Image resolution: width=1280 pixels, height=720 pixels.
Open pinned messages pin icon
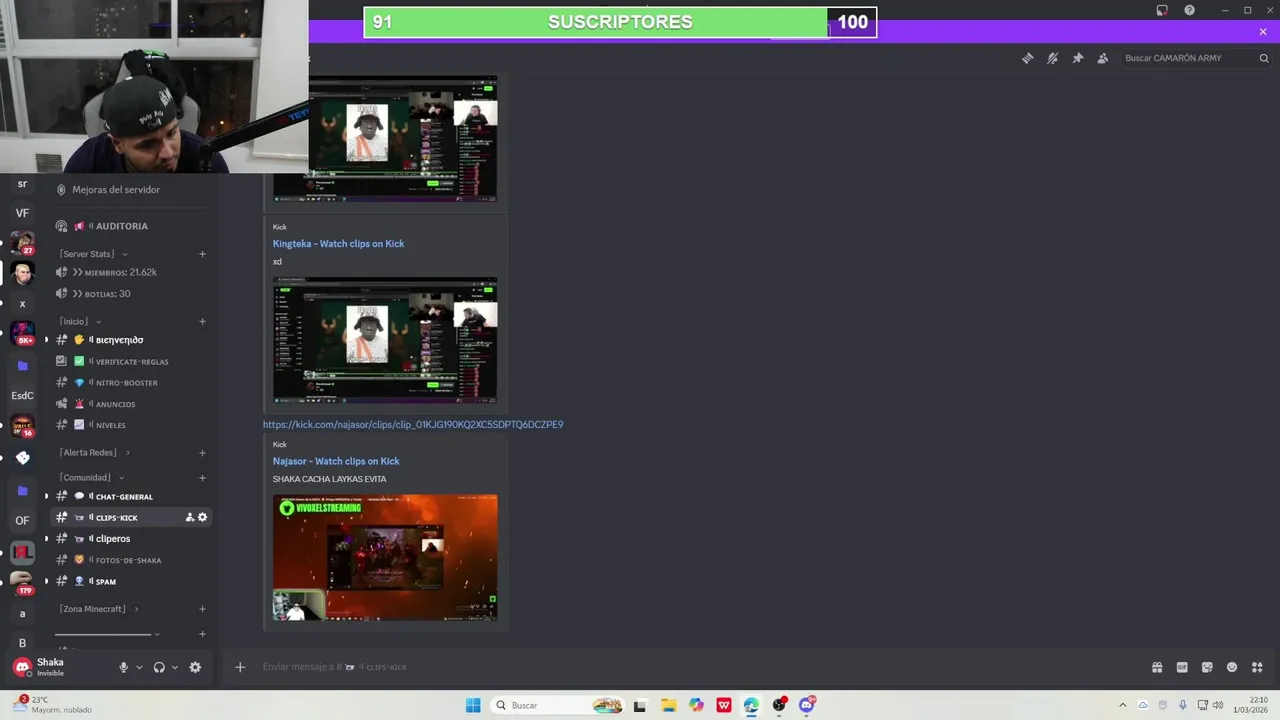(x=1077, y=58)
